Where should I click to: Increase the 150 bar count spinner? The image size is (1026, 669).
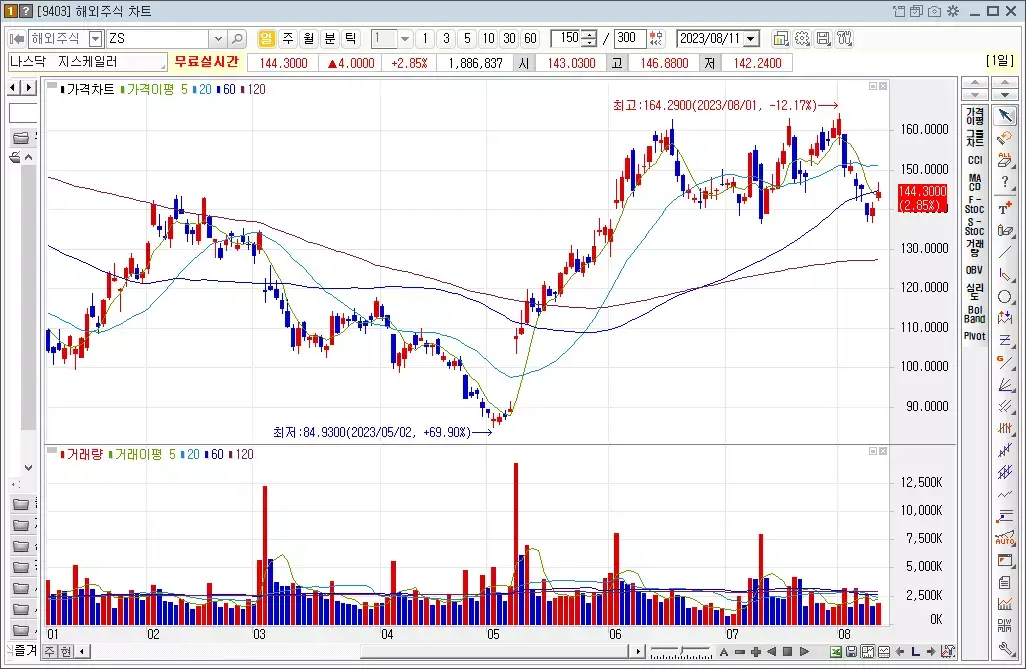pos(590,35)
